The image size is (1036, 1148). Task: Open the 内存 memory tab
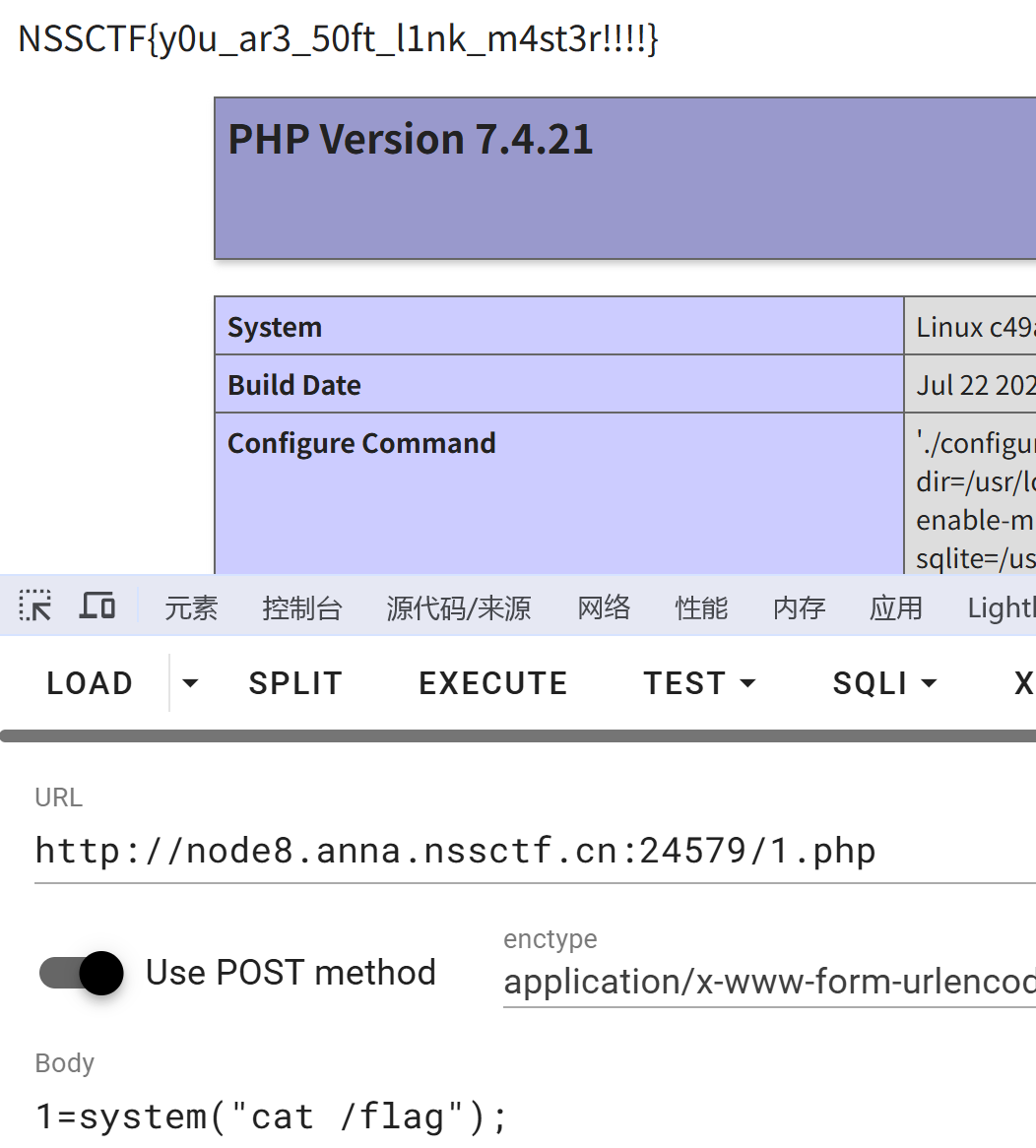point(799,607)
